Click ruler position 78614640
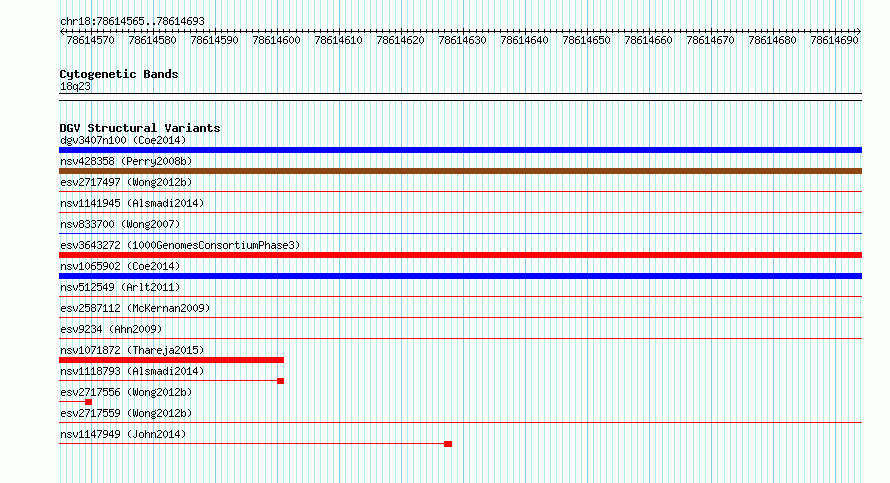890x483 pixels. tap(524, 40)
